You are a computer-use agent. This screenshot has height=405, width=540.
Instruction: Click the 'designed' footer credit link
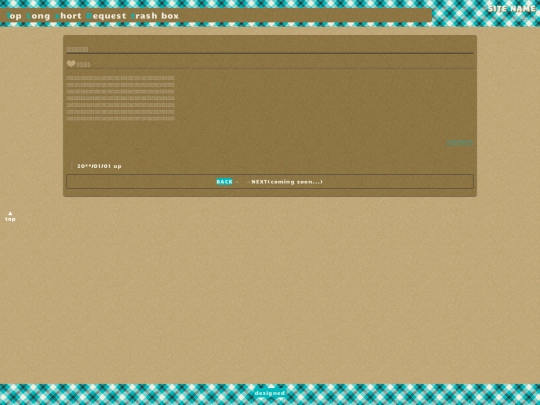click(270, 393)
